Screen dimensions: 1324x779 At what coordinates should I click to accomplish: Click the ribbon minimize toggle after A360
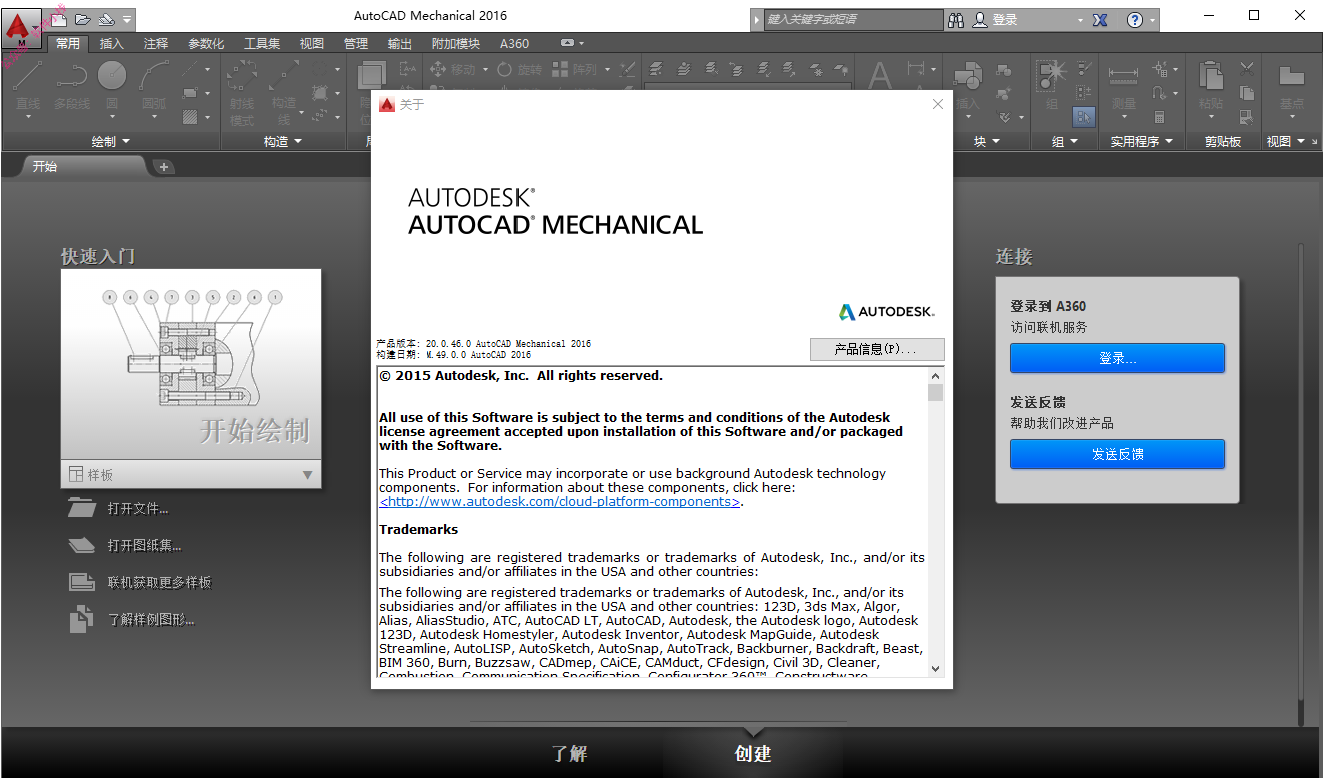pyautogui.click(x=567, y=44)
